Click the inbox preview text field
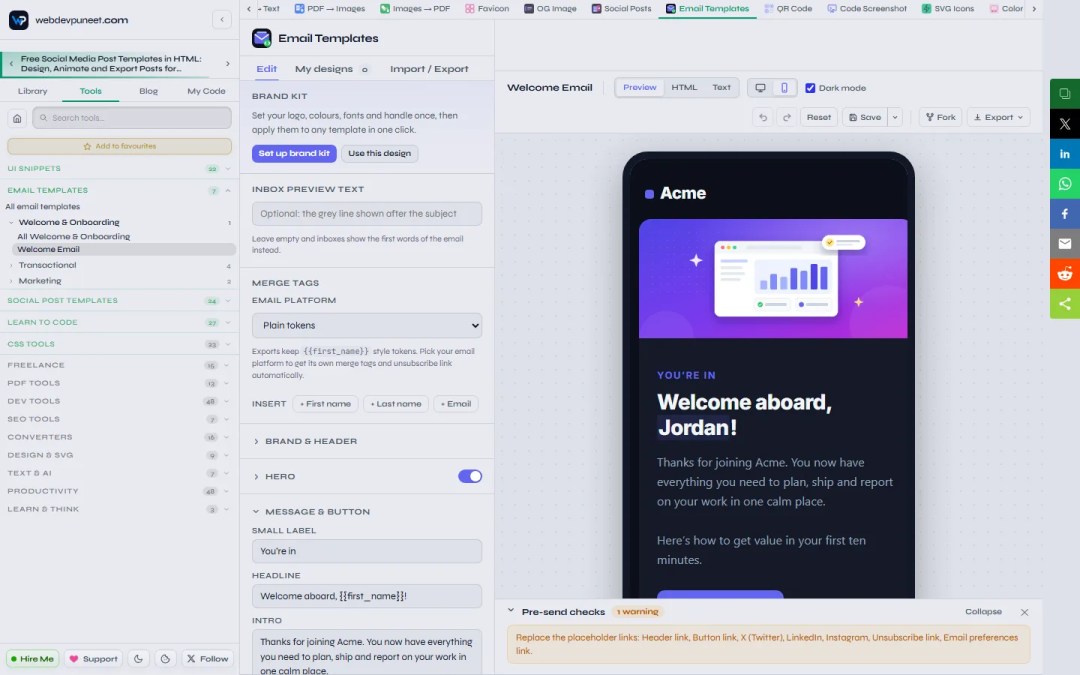Screen dimensions: 1080x675 [367, 214]
